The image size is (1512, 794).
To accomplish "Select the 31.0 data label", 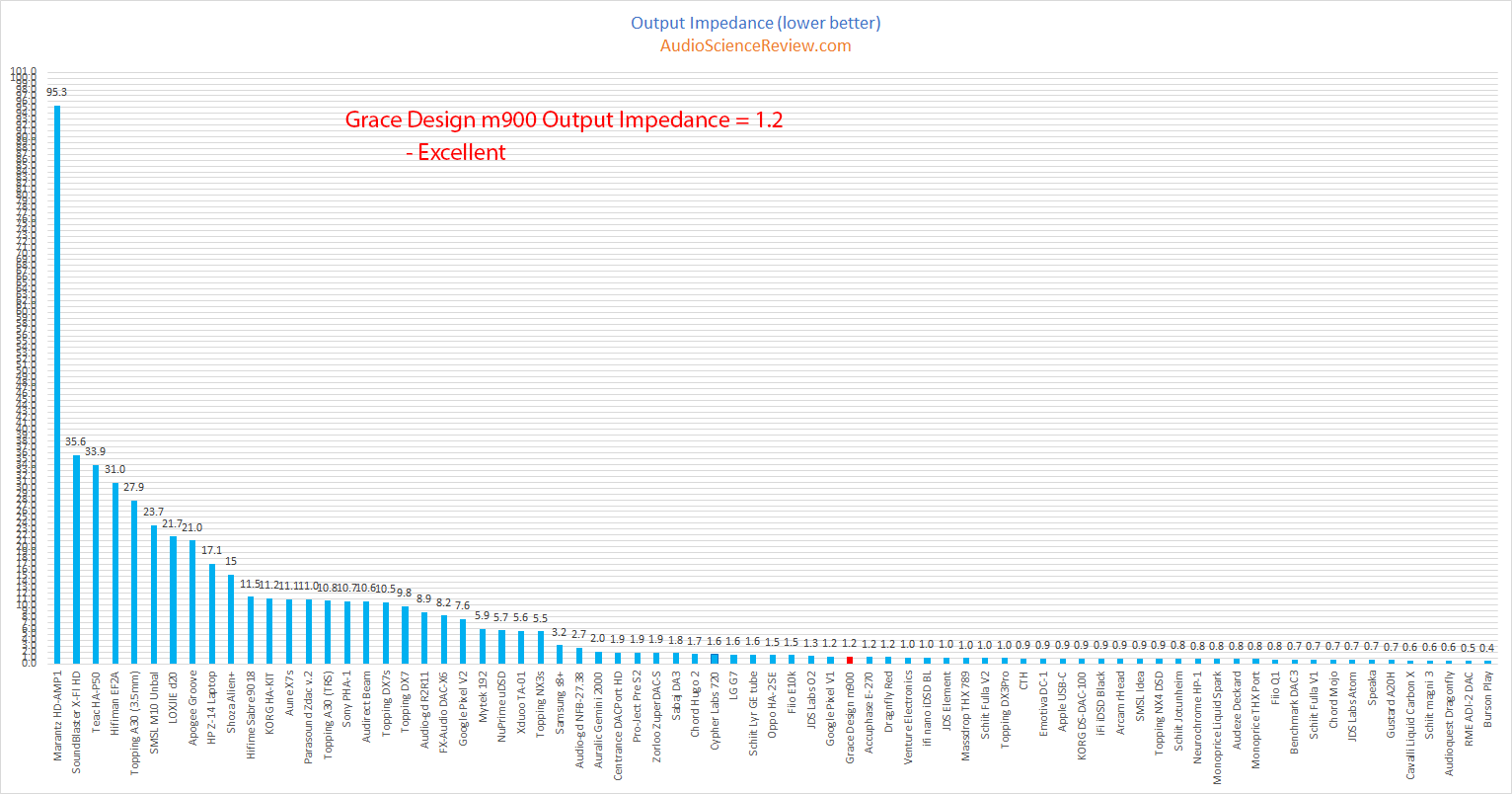I will 114,469.
